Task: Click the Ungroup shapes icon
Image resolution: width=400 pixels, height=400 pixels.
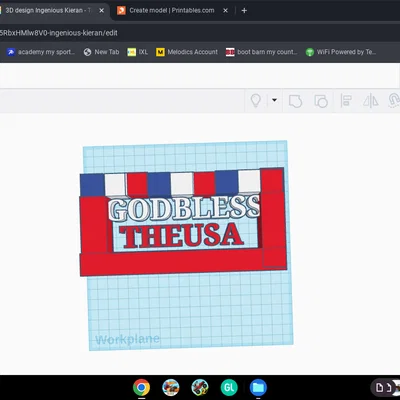Action: [x=321, y=101]
